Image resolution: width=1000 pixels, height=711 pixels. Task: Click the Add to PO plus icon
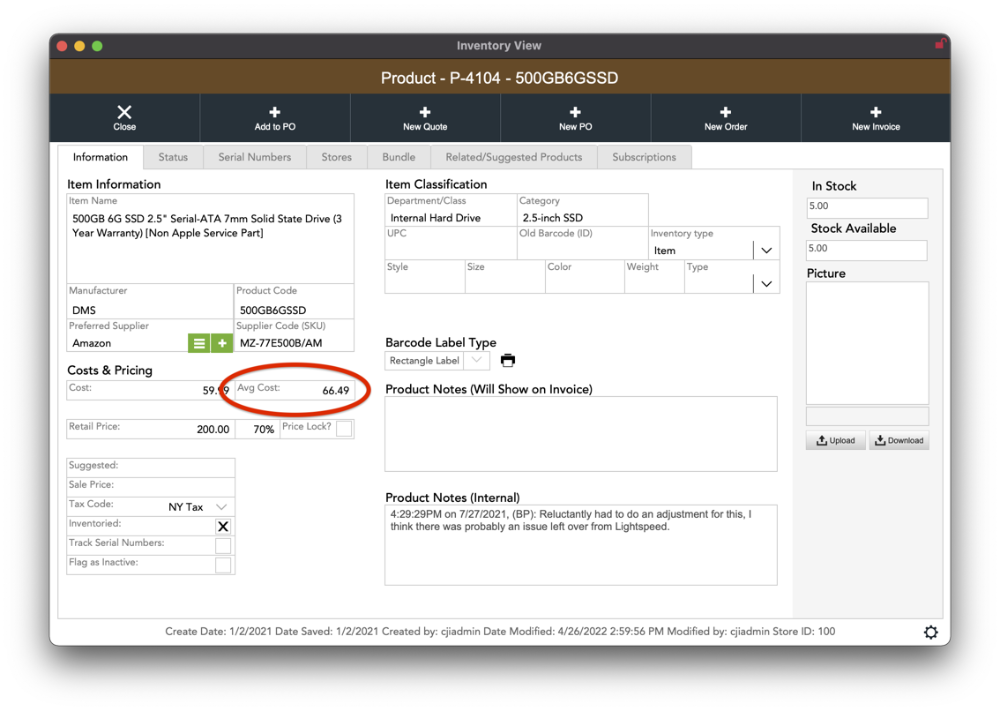(x=275, y=113)
